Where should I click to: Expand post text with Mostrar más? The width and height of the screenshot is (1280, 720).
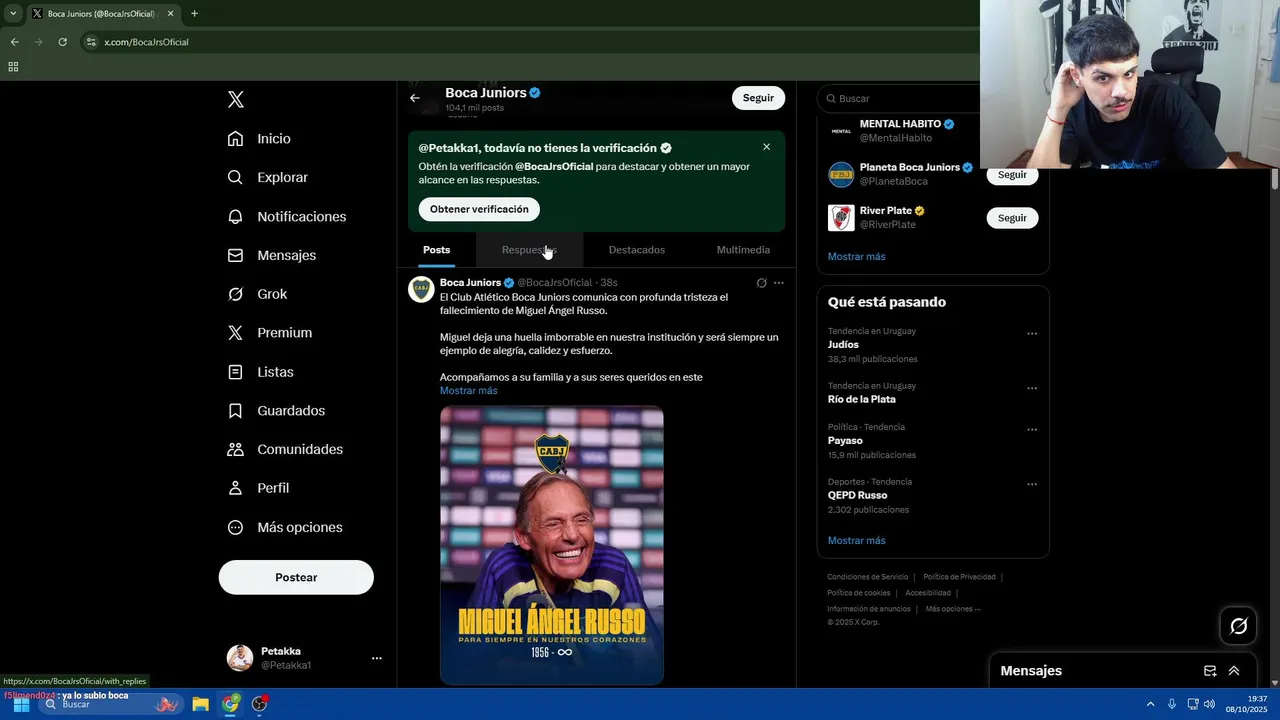pos(469,391)
